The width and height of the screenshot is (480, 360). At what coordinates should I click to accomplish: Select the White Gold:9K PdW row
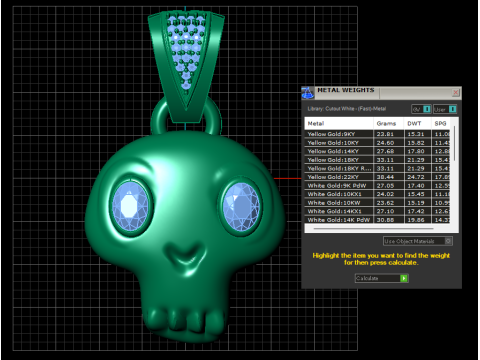point(377,186)
